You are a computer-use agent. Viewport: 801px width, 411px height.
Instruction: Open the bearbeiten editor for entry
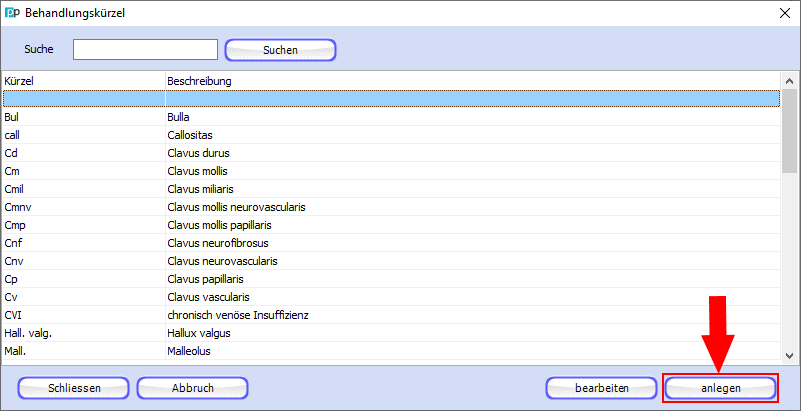pos(601,387)
